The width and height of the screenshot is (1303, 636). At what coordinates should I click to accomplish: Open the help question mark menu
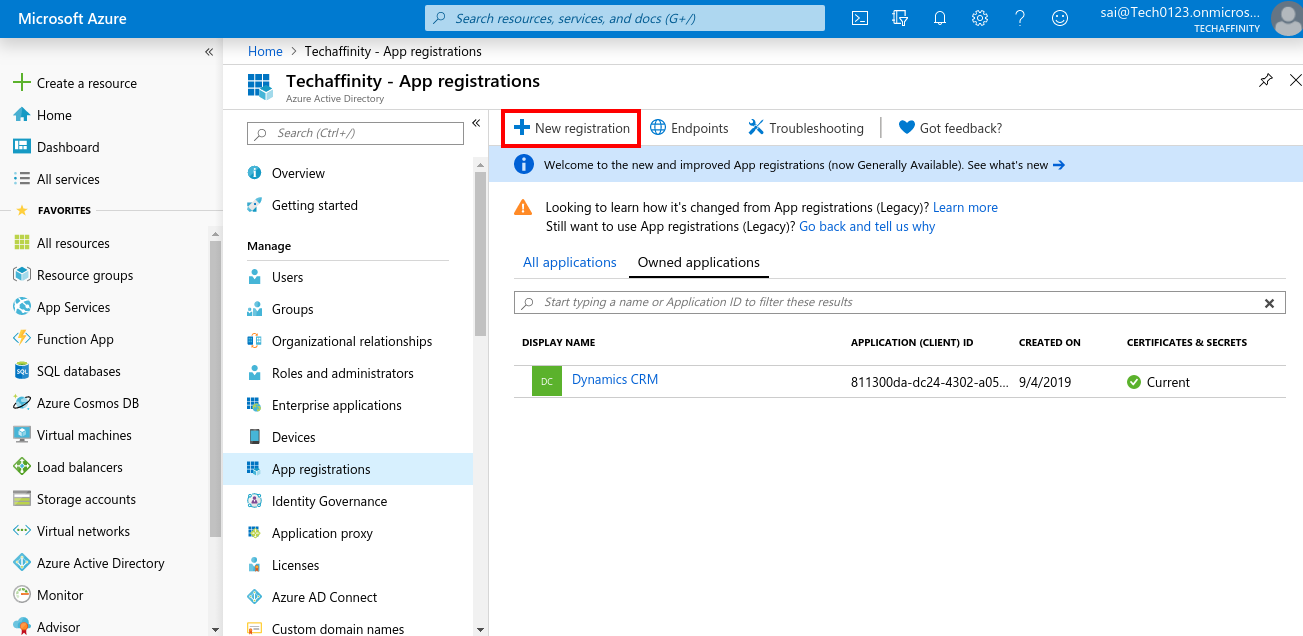click(x=1018, y=17)
